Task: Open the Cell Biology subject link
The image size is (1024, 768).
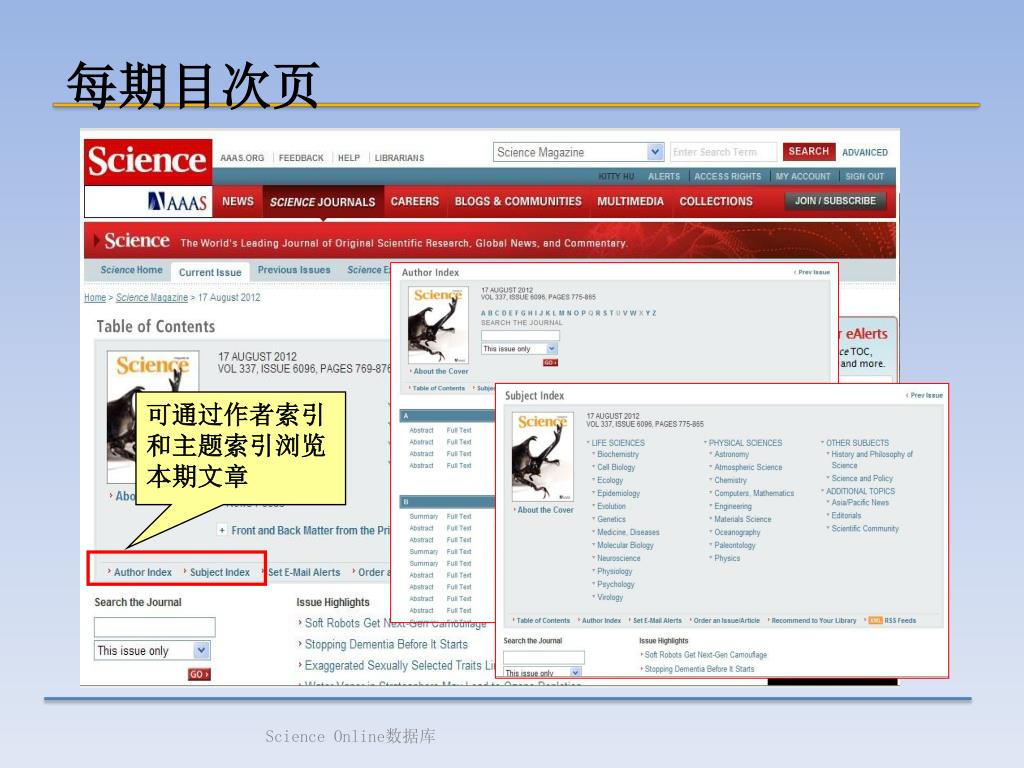Action: (616, 468)
